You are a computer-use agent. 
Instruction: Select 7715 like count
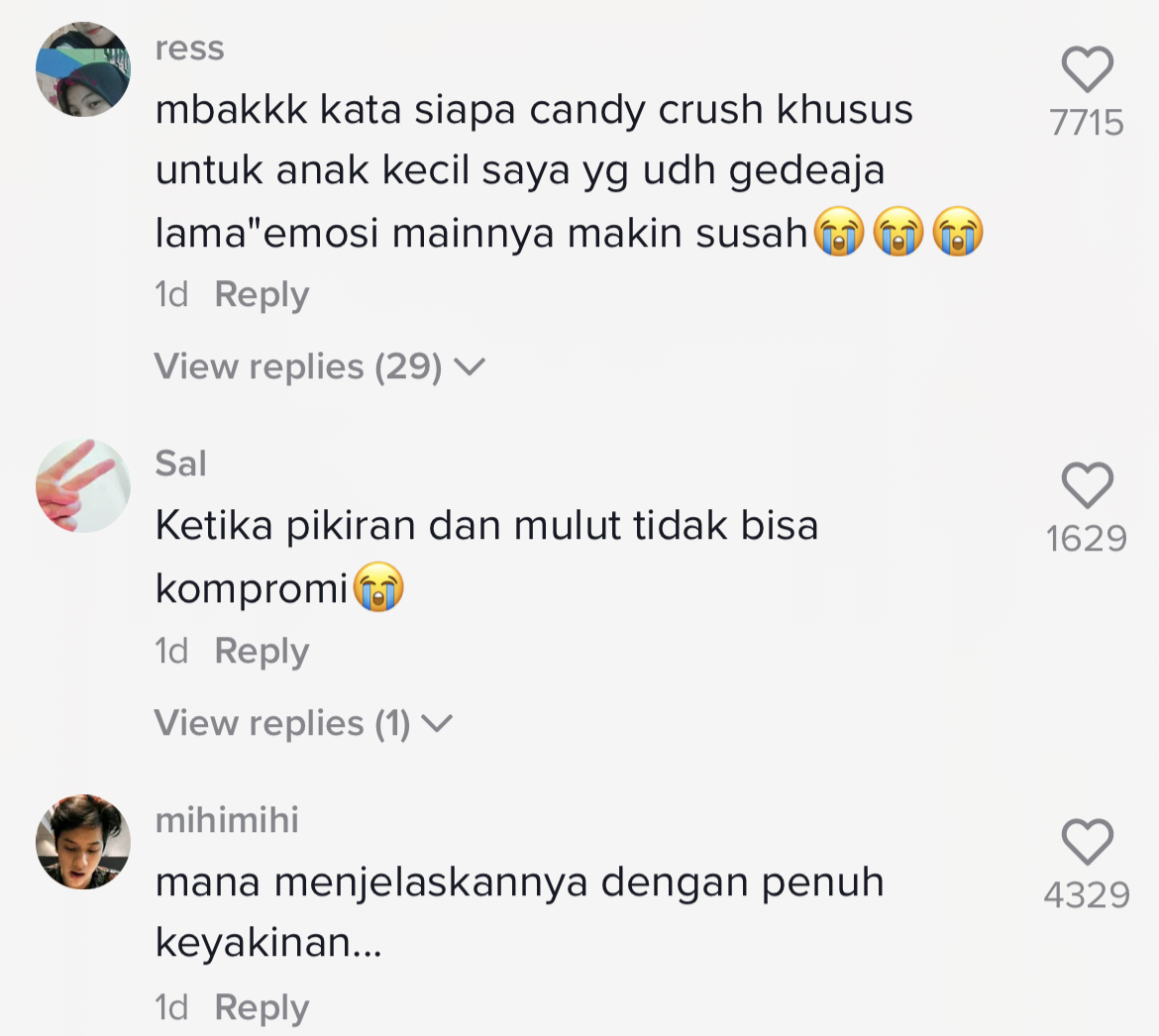coord(1088,123)
